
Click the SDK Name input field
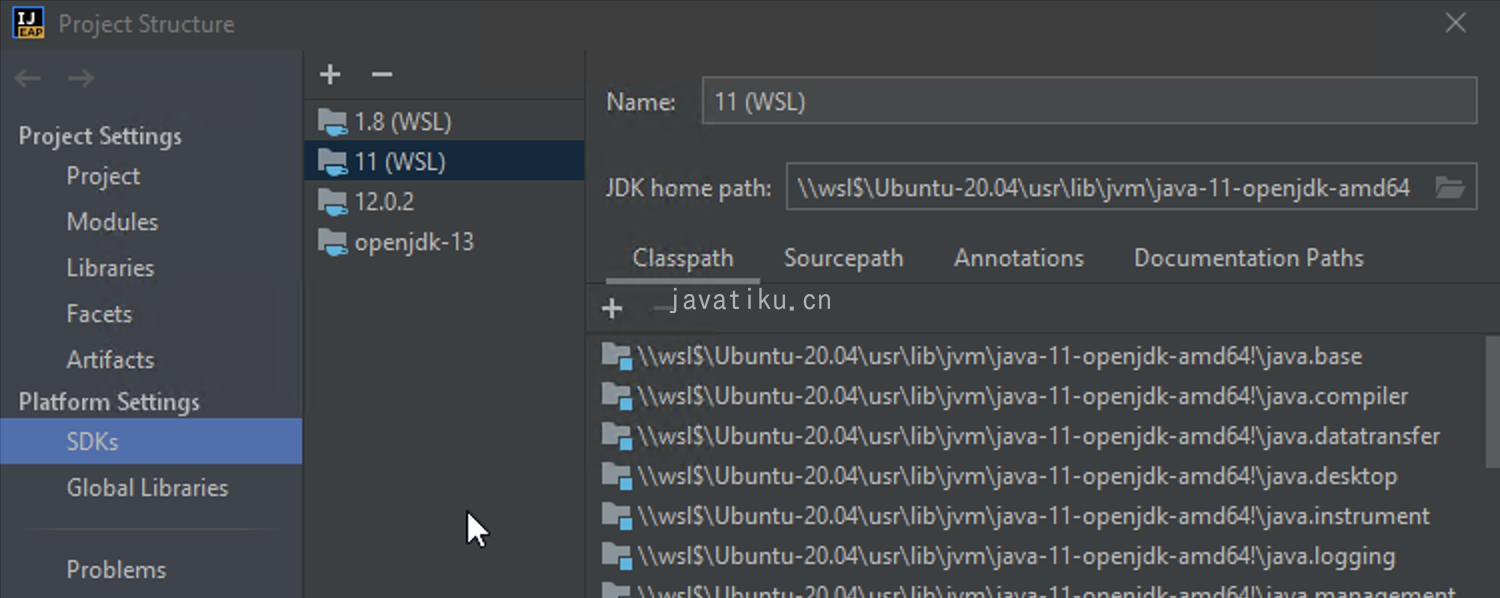pyautogui.click(x=1089, y=101)
